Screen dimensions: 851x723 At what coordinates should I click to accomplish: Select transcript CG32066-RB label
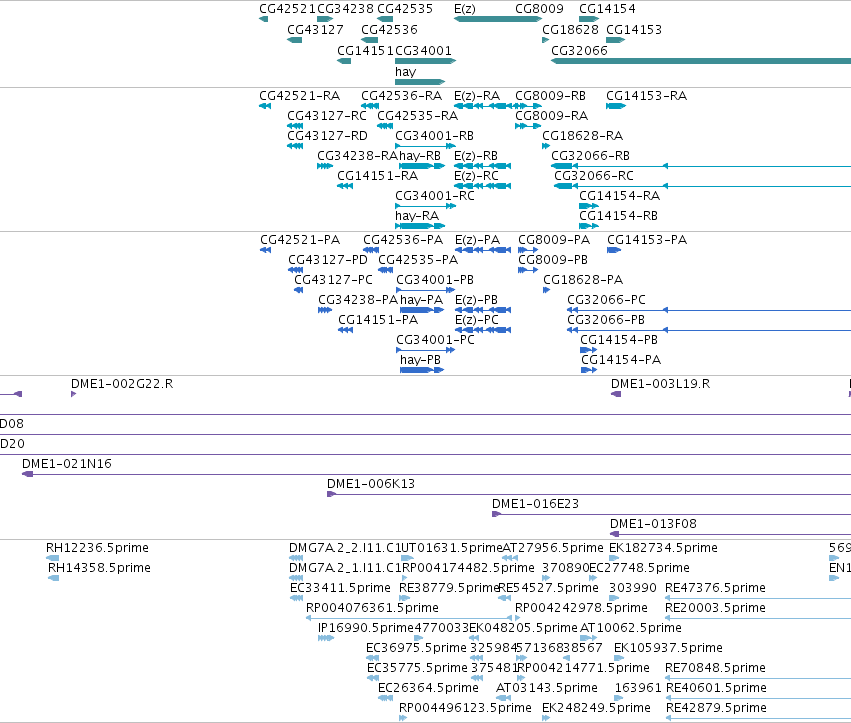pyautogui.click(x=590, y=156)
